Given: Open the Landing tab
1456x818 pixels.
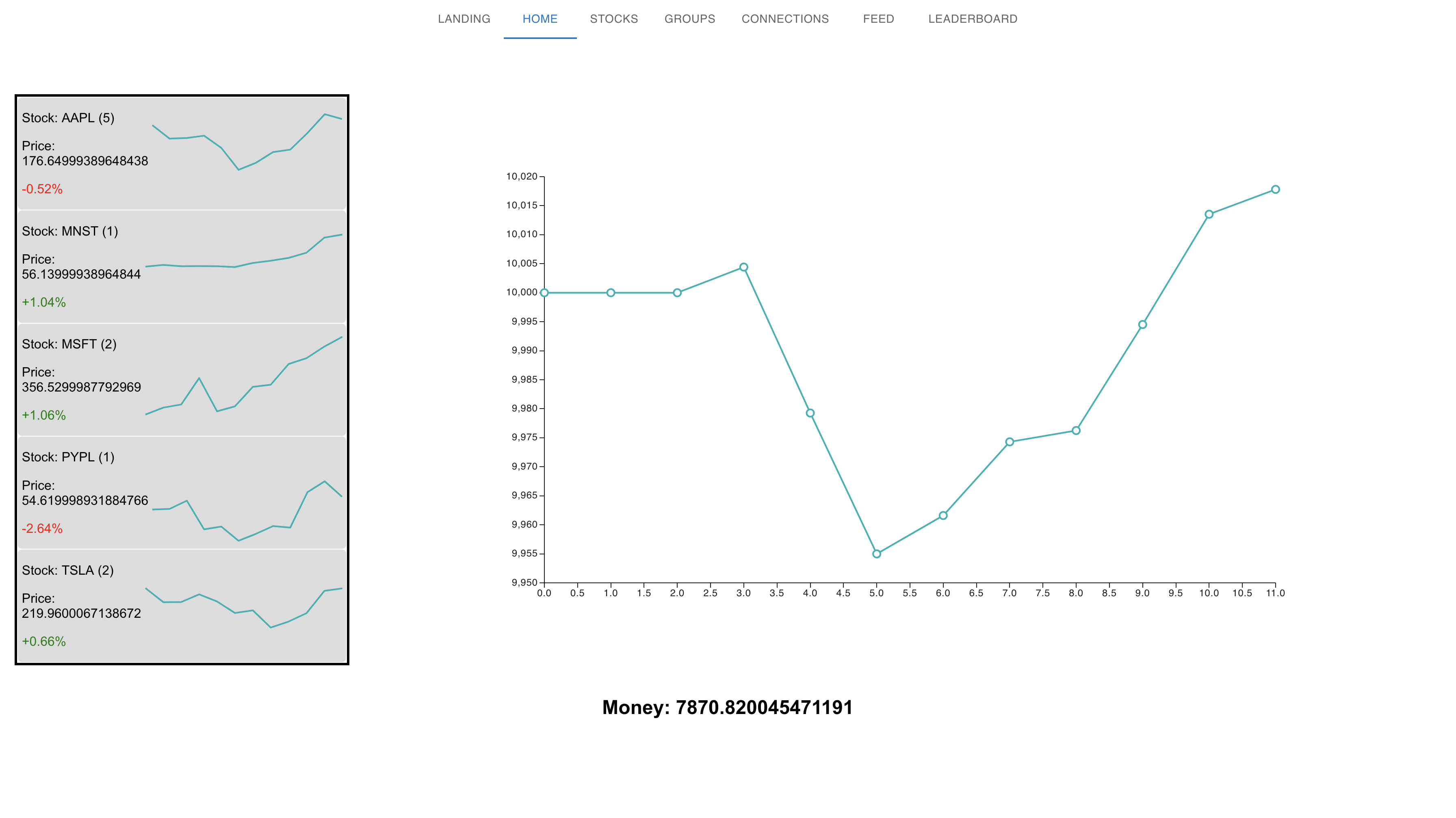Looking at the screenshot, I should pyautogui.click(x=464, y=19).
